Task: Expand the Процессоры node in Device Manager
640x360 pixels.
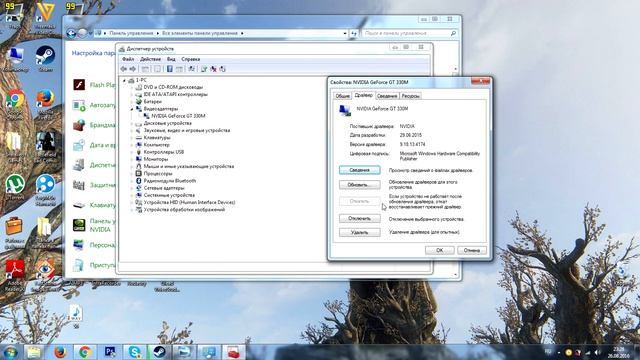Action: [131, 174]
